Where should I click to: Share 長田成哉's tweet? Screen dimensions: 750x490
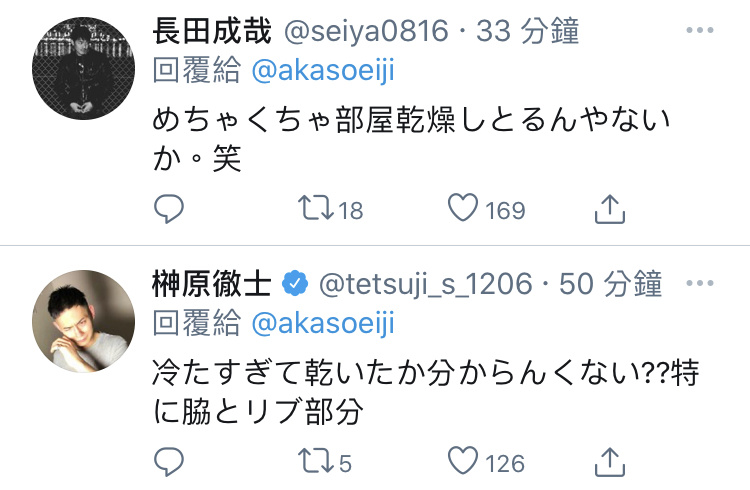click(x=610, y=209)
